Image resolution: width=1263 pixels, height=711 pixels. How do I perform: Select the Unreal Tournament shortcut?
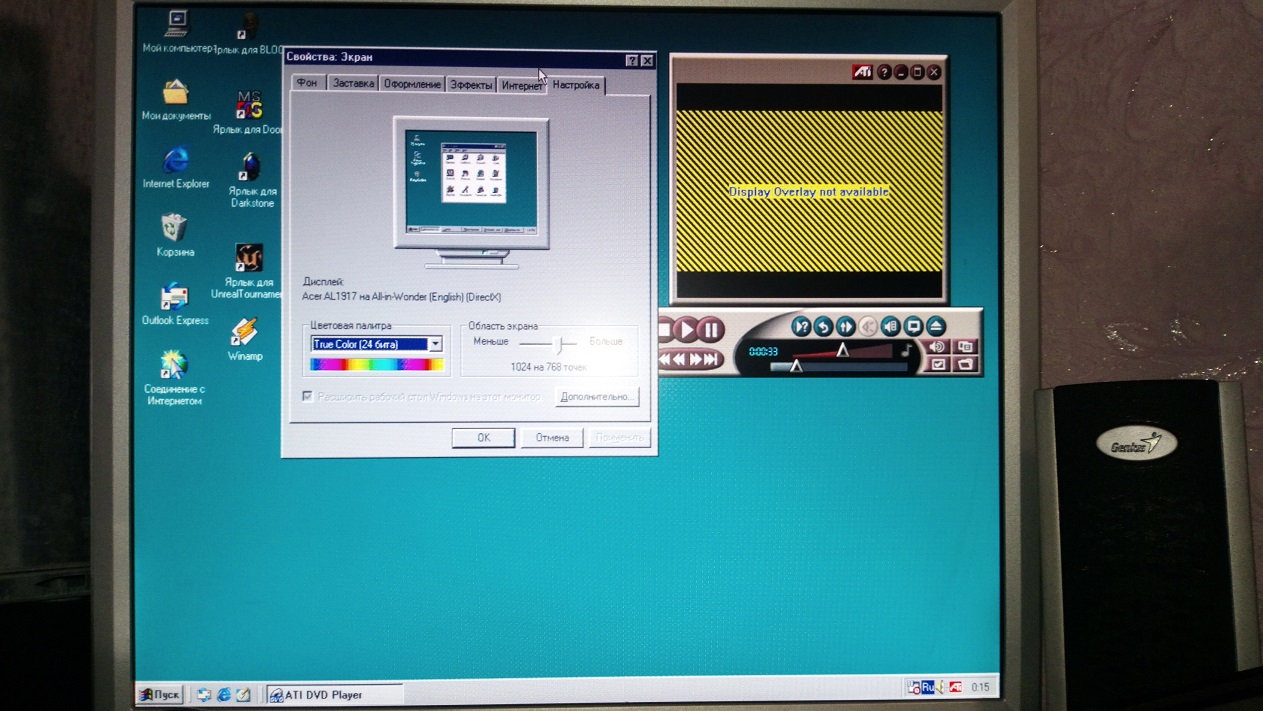(249, 270)
